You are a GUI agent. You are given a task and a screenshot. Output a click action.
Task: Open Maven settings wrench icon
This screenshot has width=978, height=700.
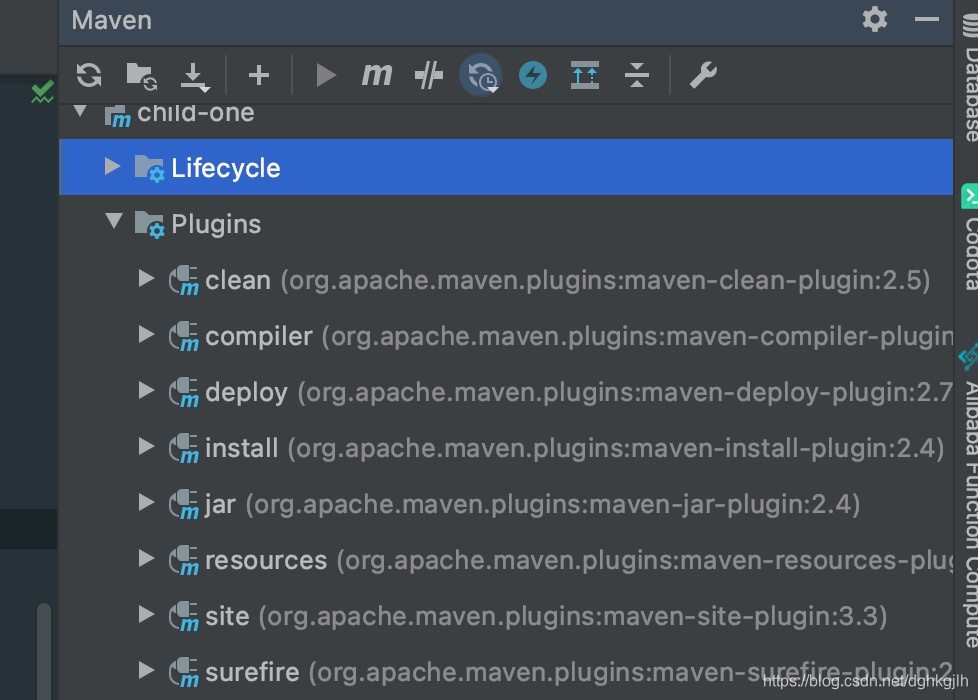(702, 75)
